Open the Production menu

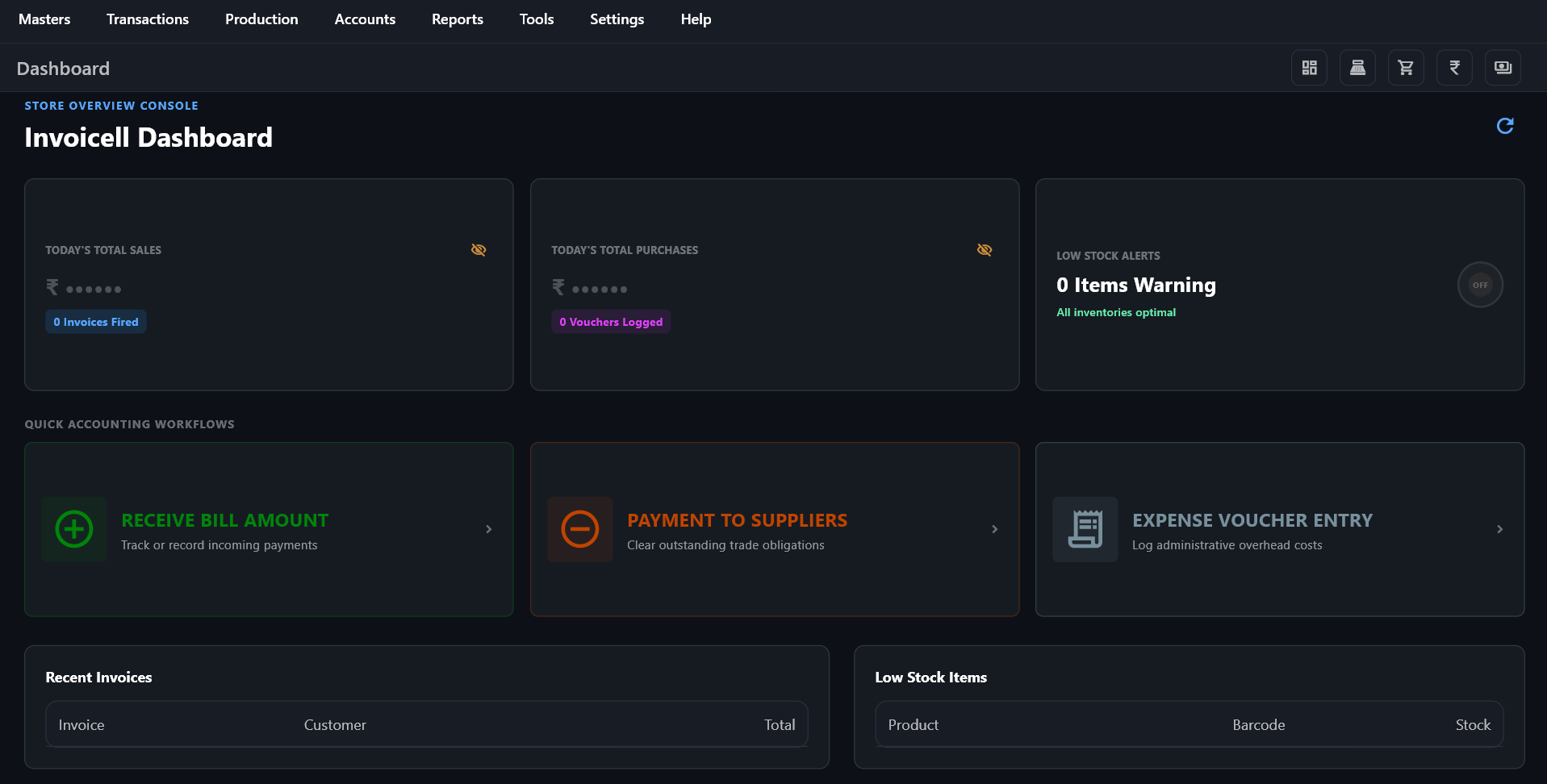click(x=261, y=19)
